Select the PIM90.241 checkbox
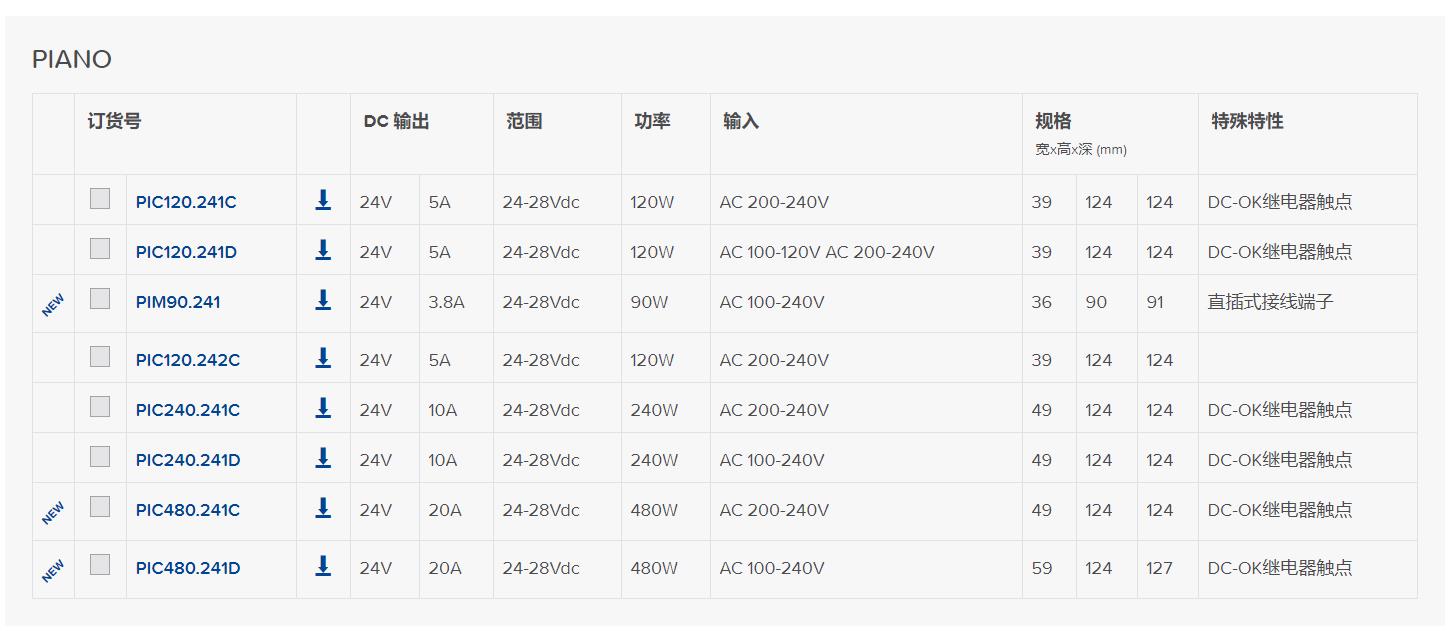 click(x=100, y=299)
